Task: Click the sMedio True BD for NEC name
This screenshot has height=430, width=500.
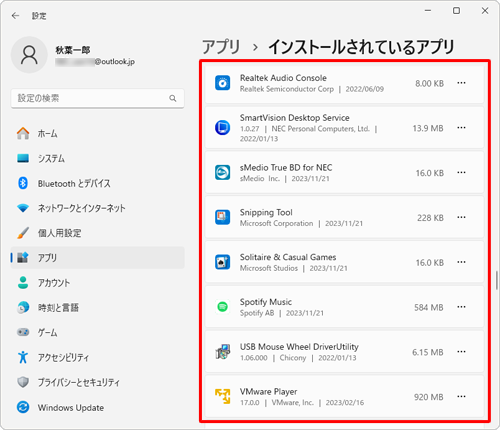Action: coord(286,167)
